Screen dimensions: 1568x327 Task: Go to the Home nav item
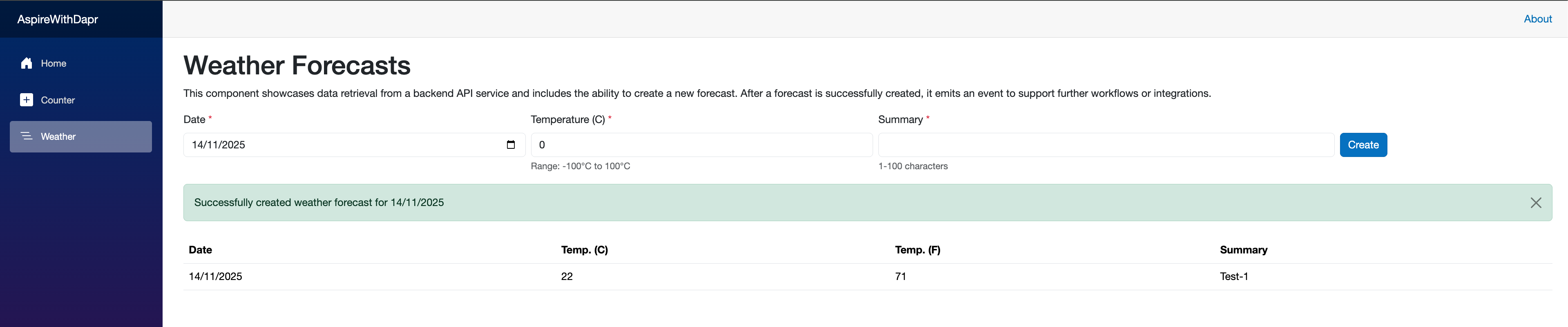tap(54, 63)
